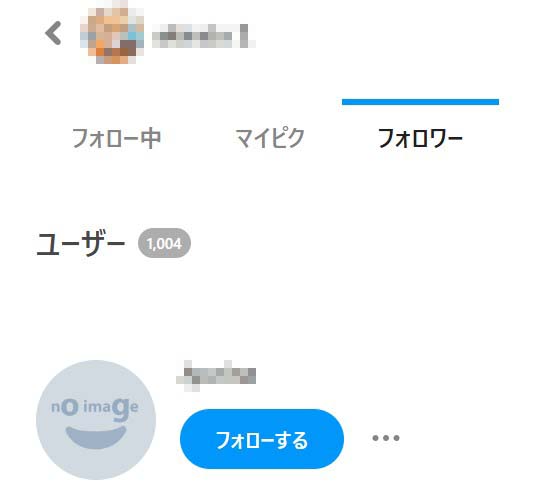The height and width of the screenshot is (500, 539).
Task: Open the blurred follower username link
Action: (x=216, y=376)
